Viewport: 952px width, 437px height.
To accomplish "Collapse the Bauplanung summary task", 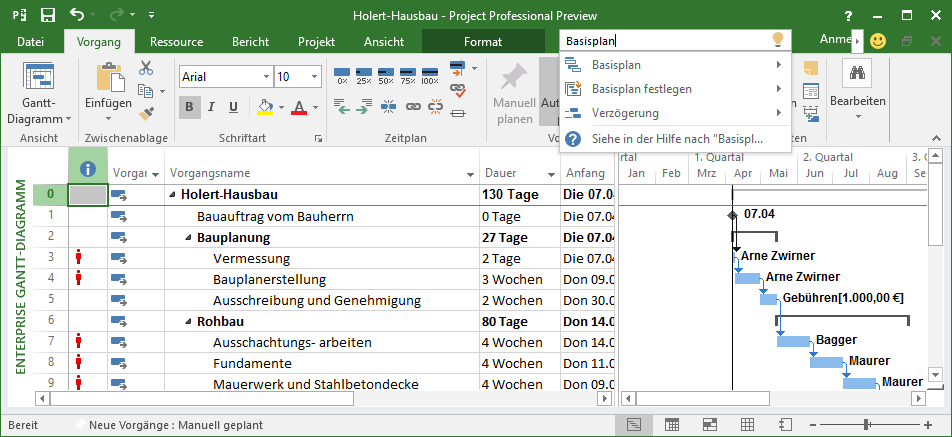I will pos(189,238).
